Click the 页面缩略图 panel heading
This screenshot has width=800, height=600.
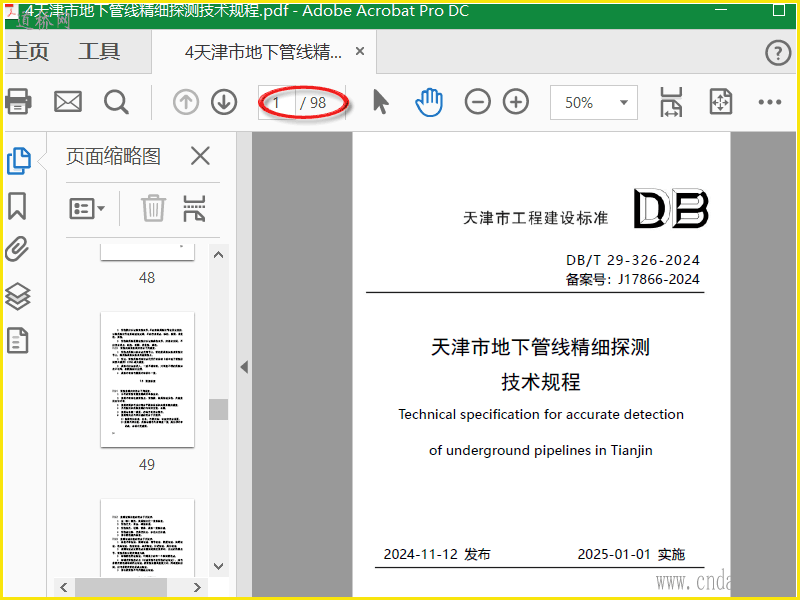pyautogui.click(x=113, y=156)
